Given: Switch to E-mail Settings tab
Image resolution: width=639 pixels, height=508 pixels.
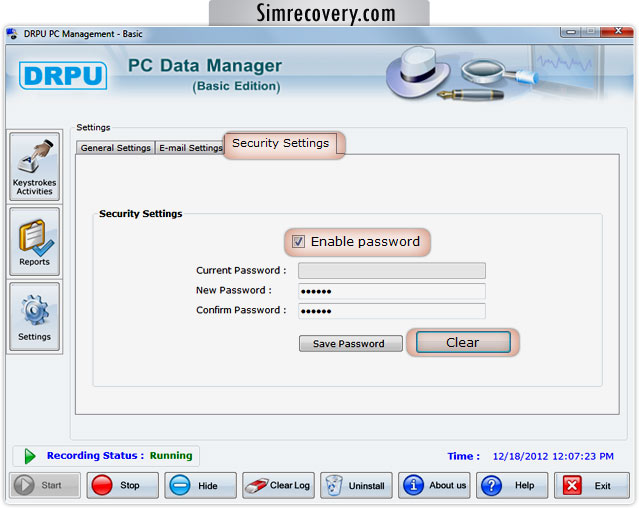Looking at the screenshot, I should click(x=190, y=147).
